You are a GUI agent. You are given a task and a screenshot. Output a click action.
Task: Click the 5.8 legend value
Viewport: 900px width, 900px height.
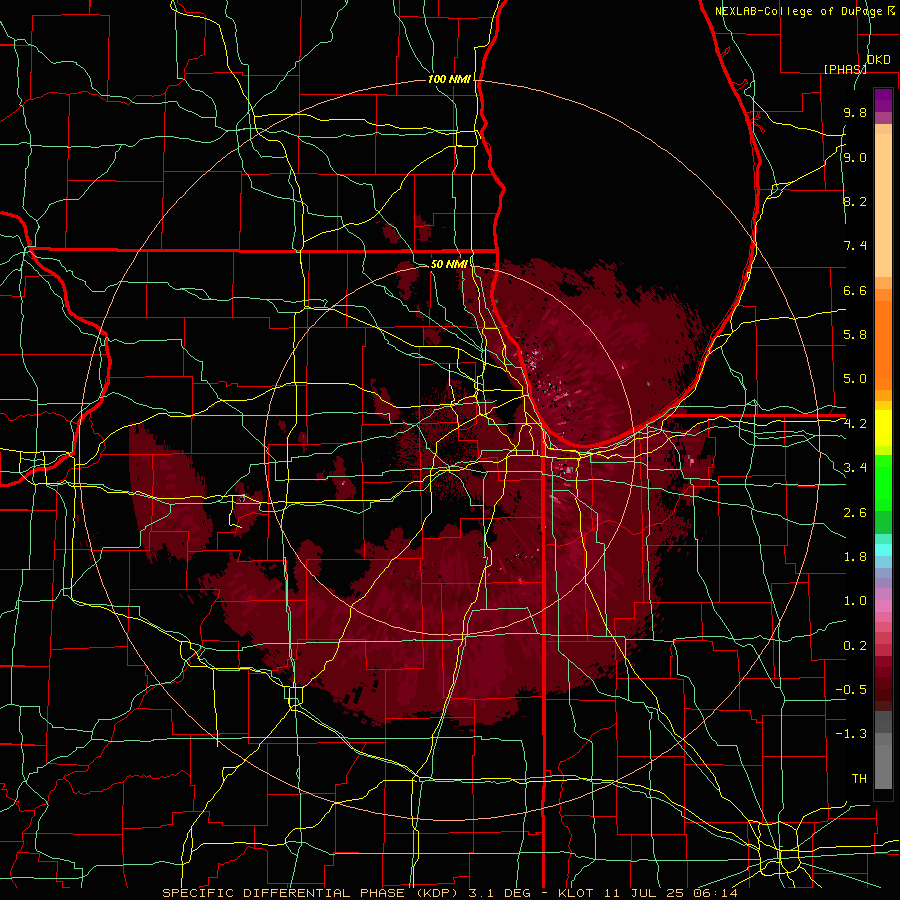pyautogui.click(x=855, y=334)
